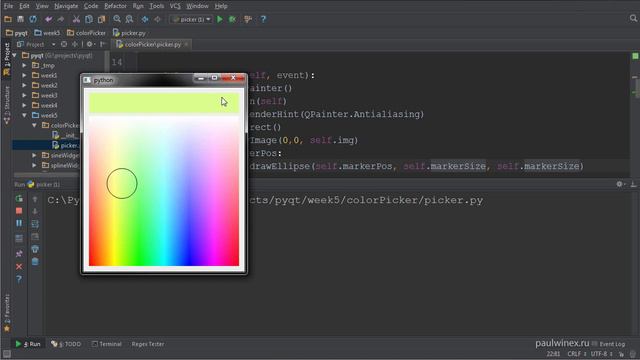
Task: Close the colorPicker\picker.py editor tab
Action: [x=186, y=44]
